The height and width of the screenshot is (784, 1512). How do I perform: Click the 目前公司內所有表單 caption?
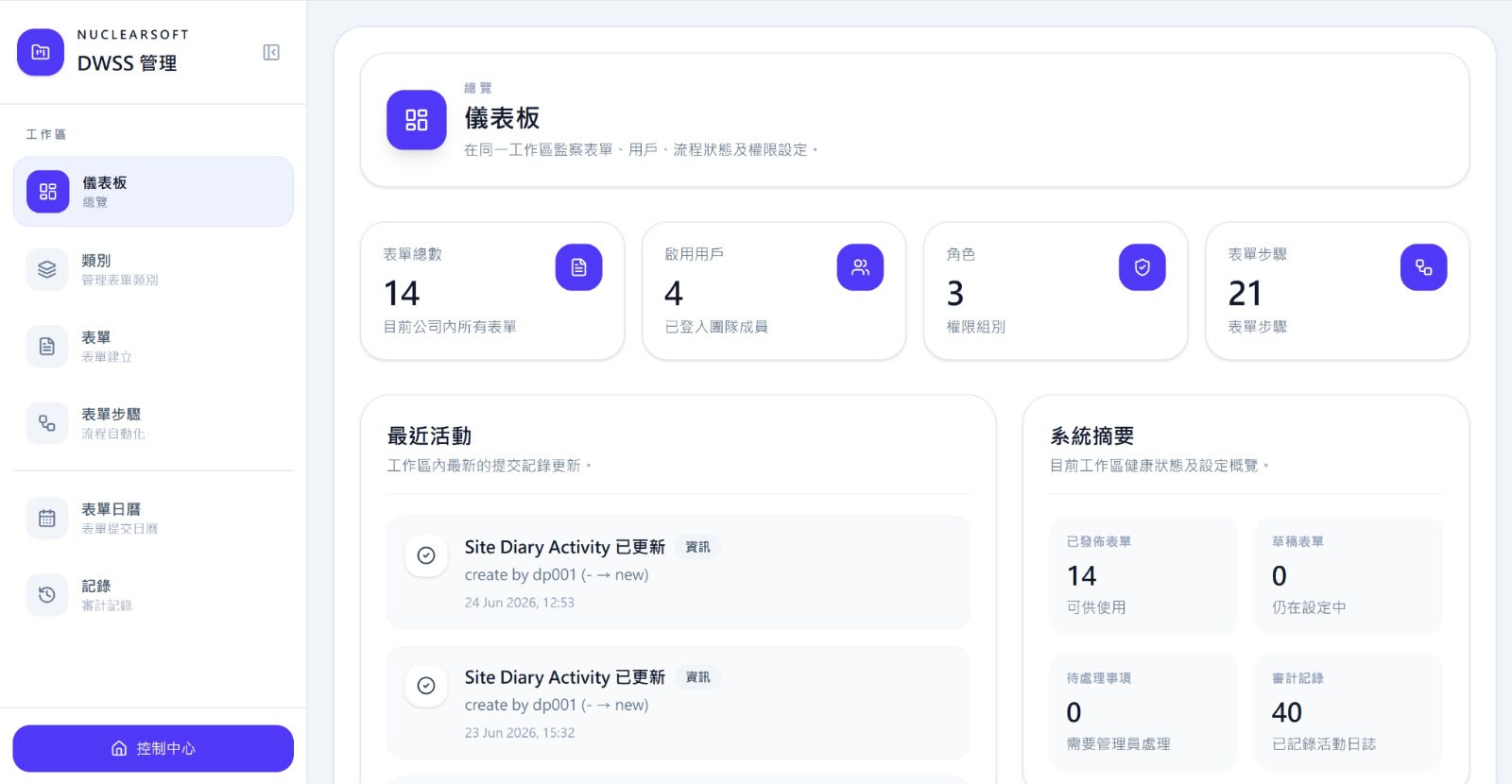point(450,327)
